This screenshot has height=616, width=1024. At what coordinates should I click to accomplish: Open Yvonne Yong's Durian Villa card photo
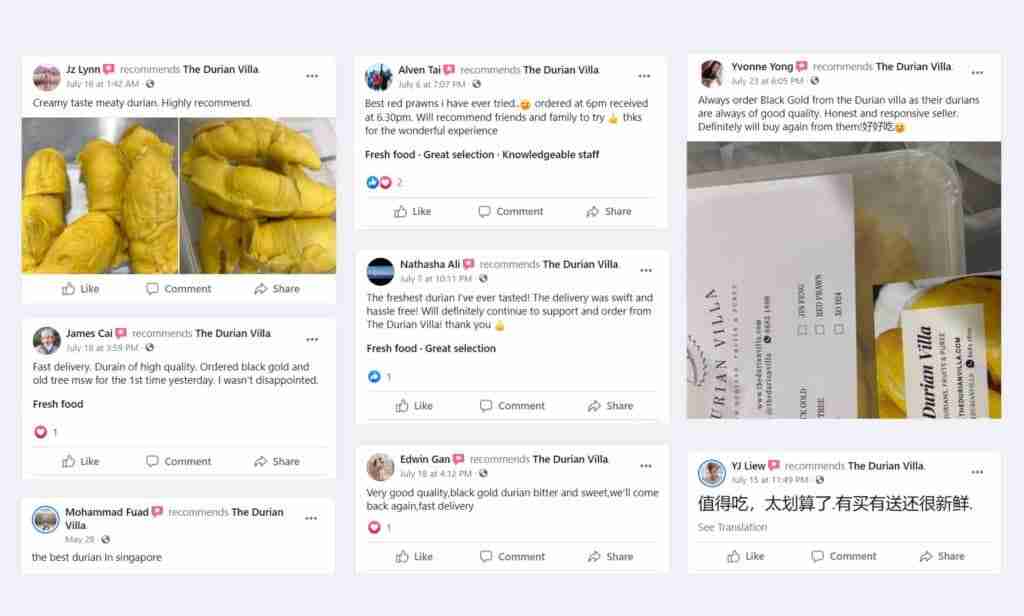[843, 280]
